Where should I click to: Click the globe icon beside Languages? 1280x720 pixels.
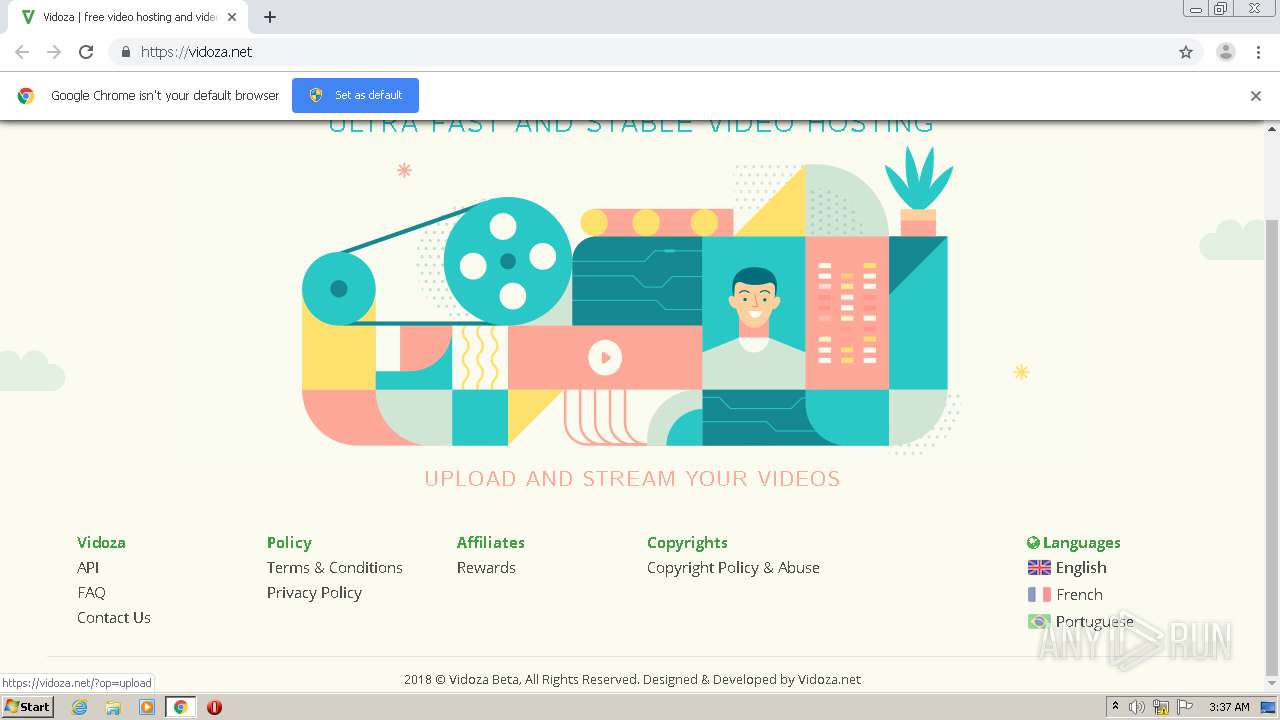click(x=1033, y=543)
